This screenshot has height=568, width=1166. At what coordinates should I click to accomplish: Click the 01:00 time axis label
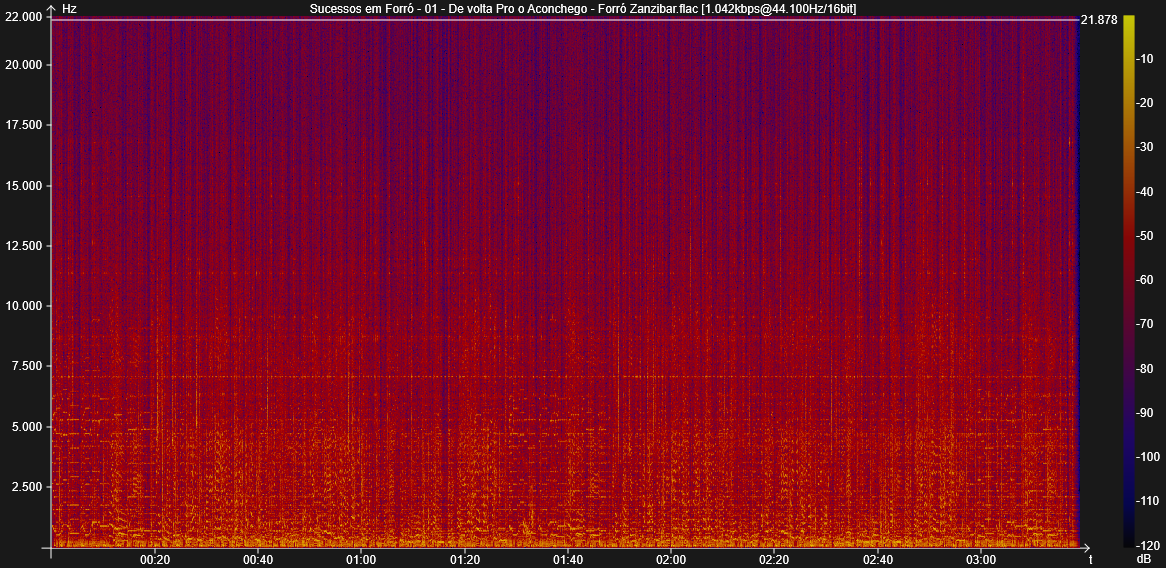pyautogui.click(x=361, y=558)
